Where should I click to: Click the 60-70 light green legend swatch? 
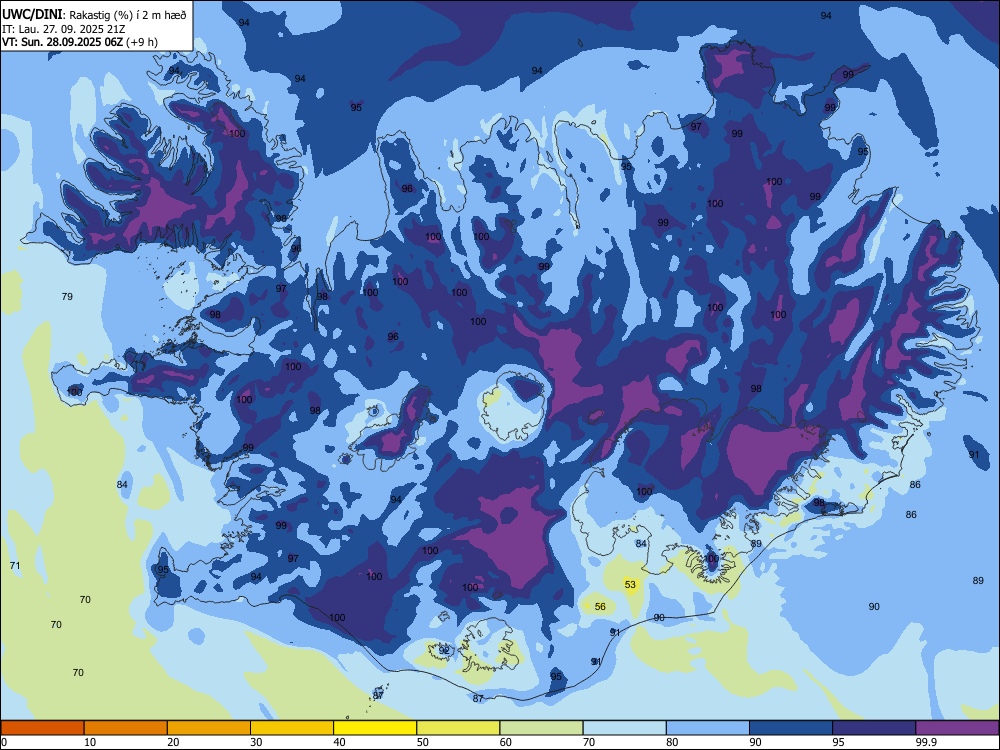click(541, 728)
